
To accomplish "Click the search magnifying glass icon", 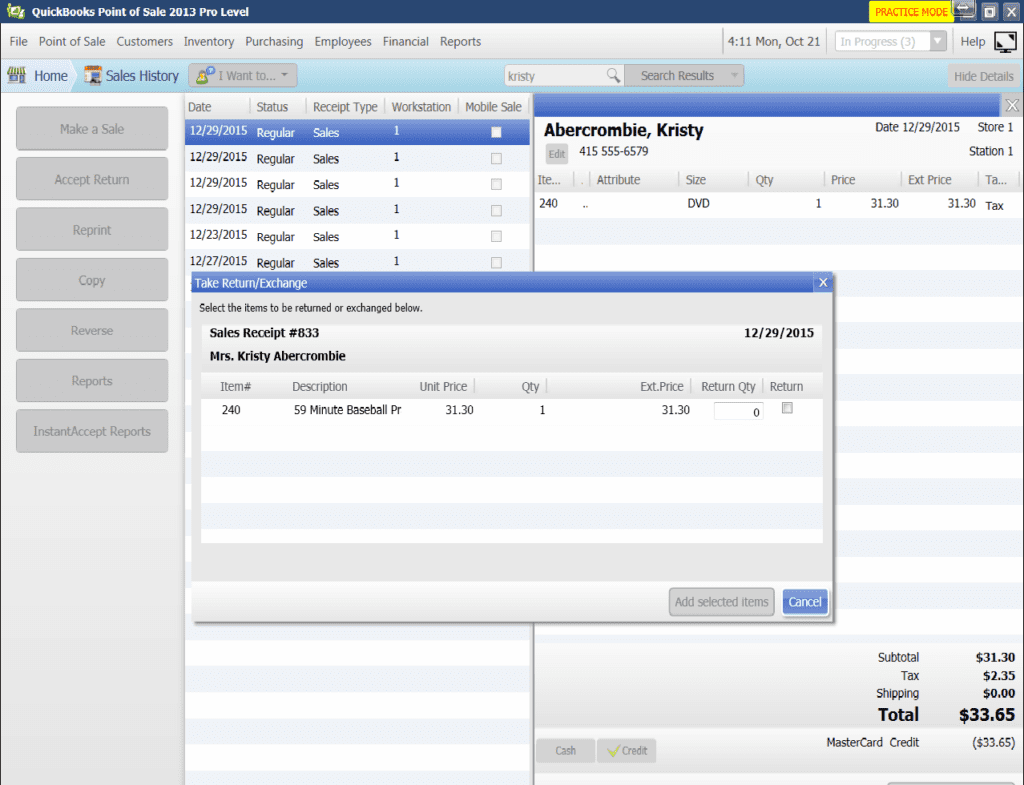I will (613, 76).
